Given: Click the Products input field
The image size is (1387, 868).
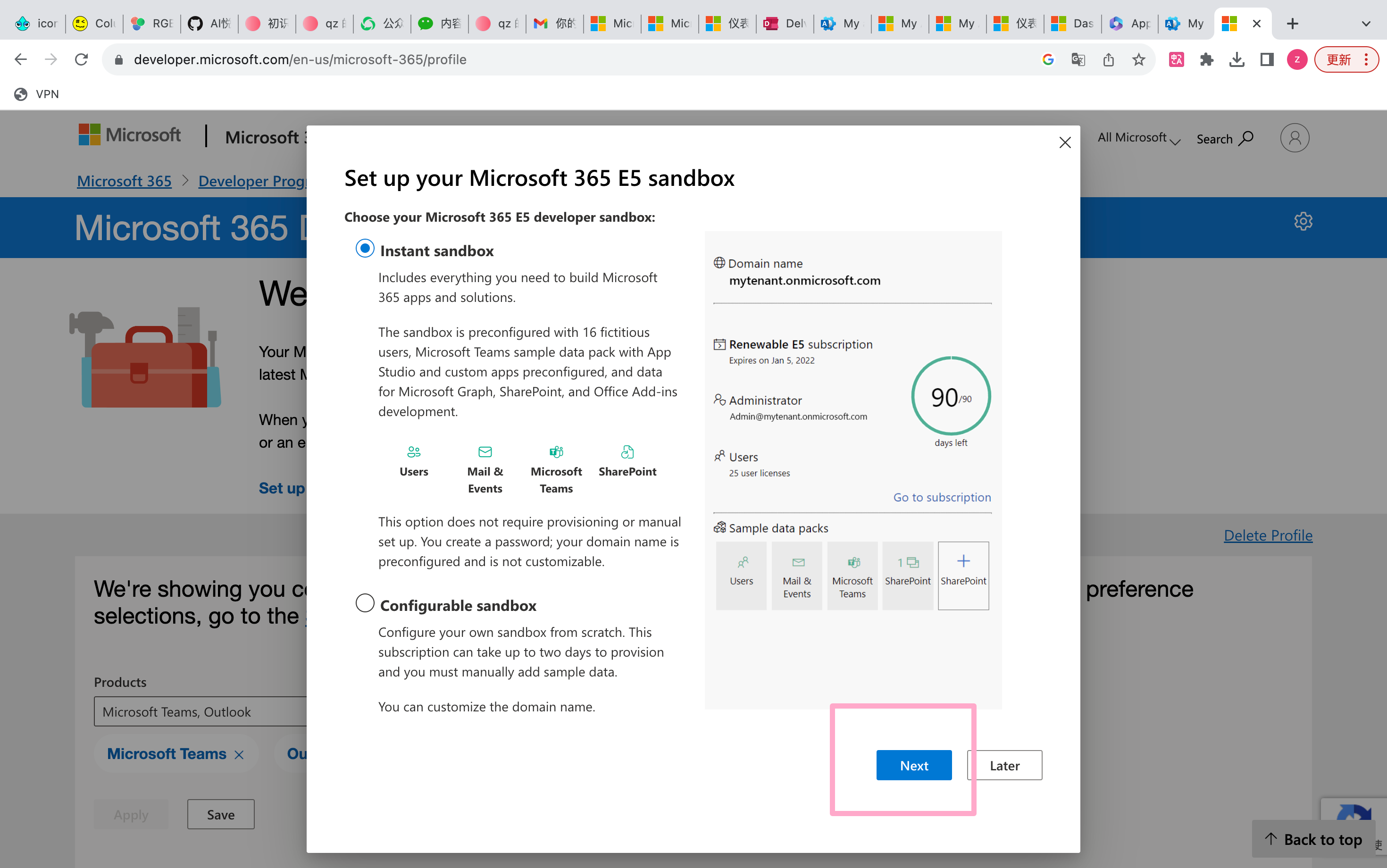Looking at the screenshot, I should pyautogui.click(x=201, y=711).
